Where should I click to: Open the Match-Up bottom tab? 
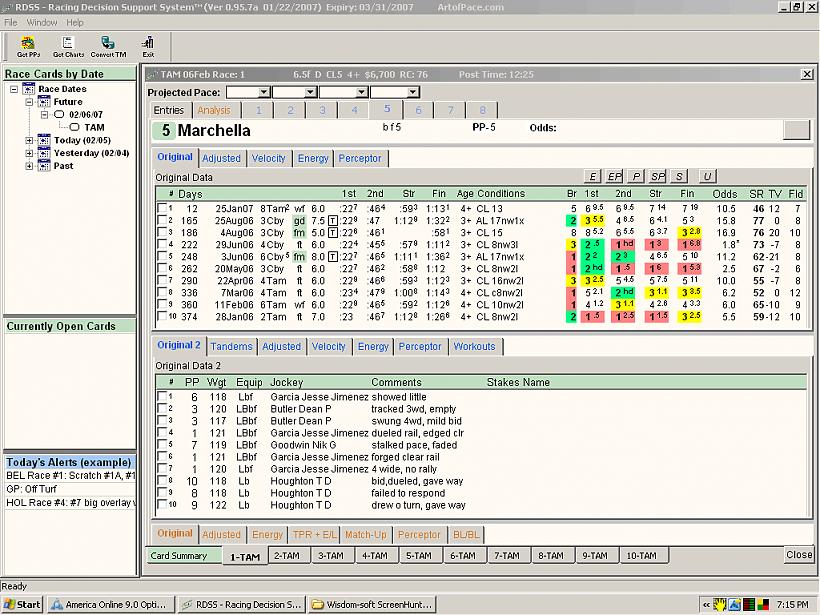[366, 534]
